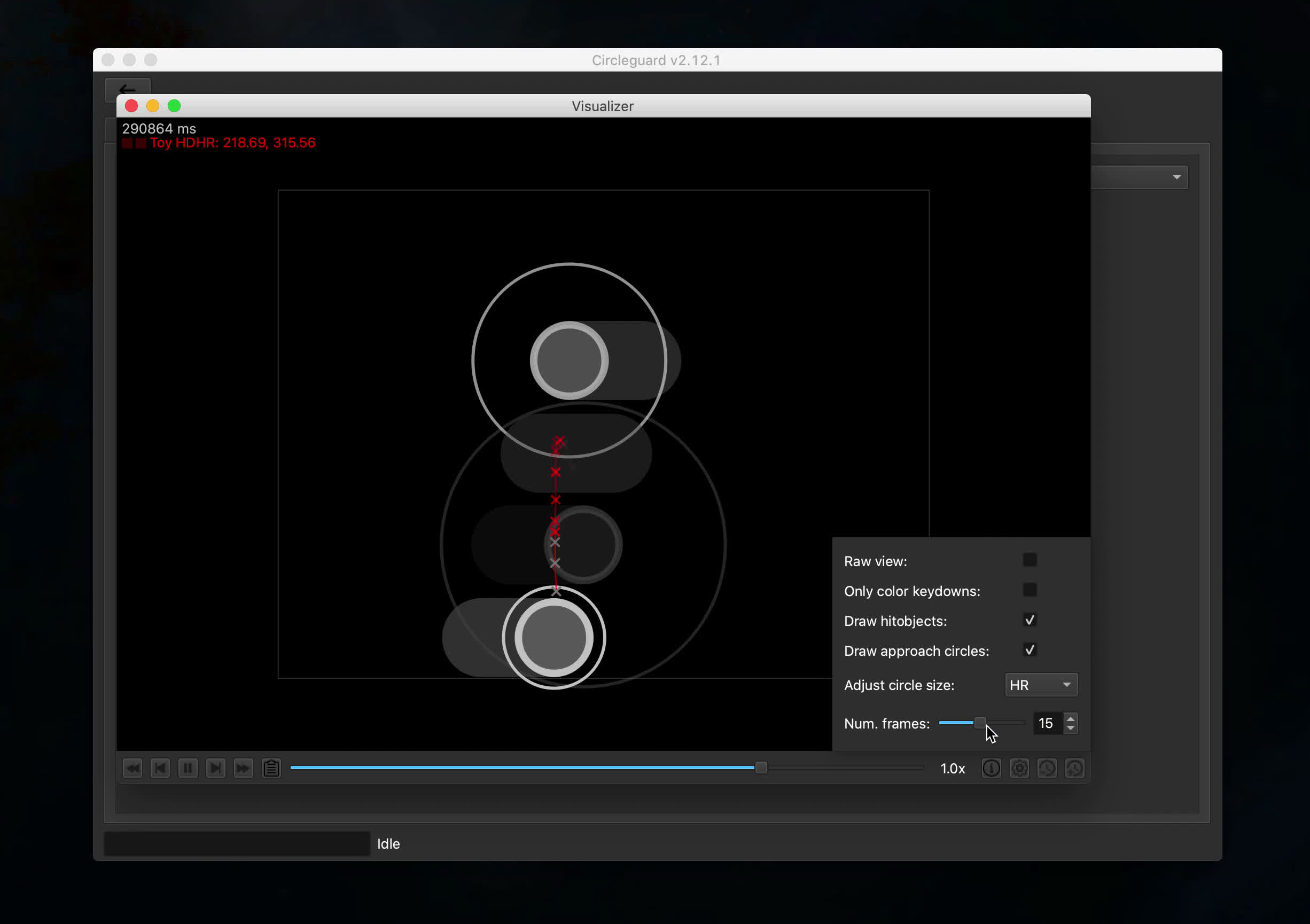Click the Idle status text
Image resolution: width=1310 pixels, height=924 pixels.
[x=388, y=844]
